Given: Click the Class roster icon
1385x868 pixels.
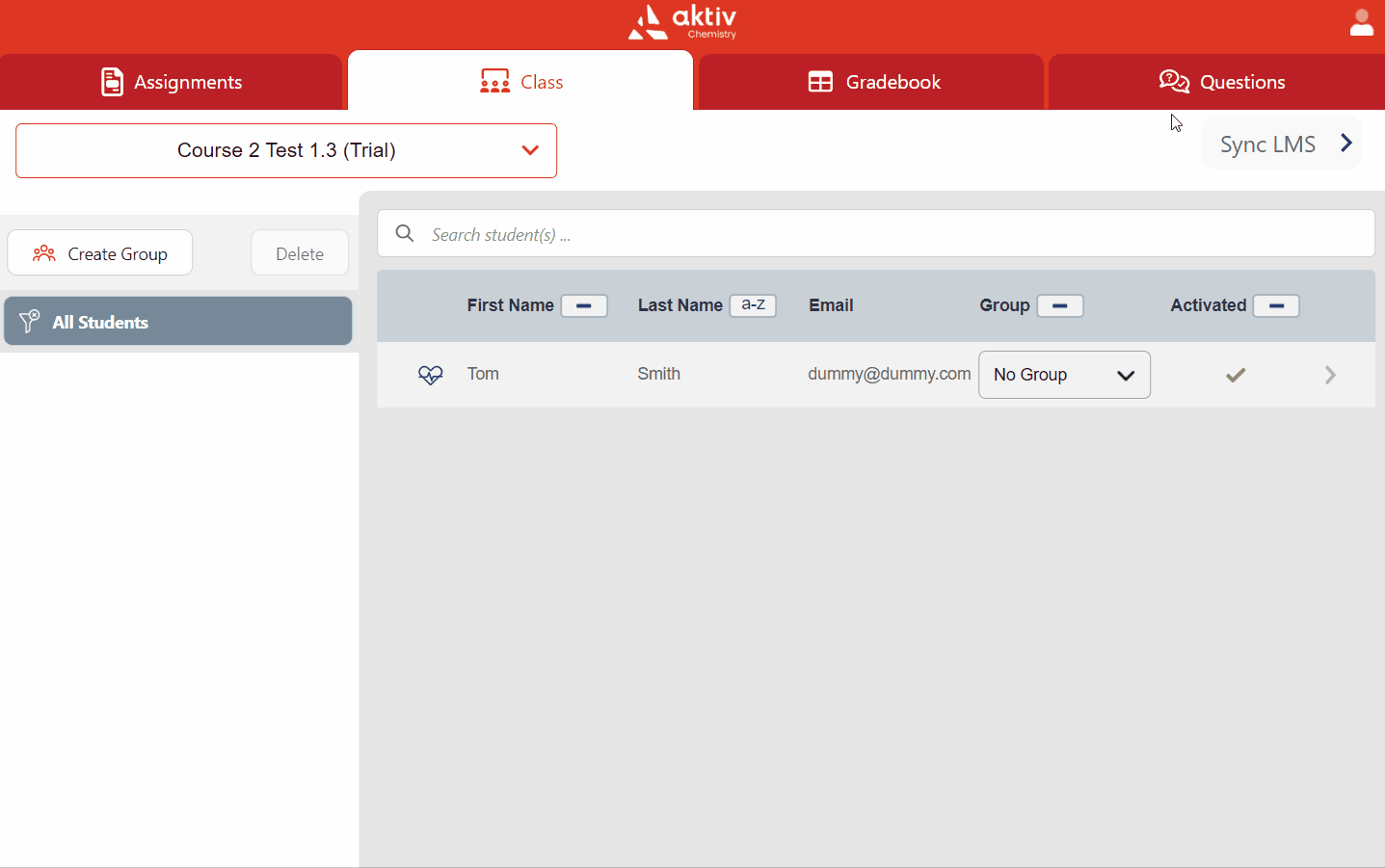Looking at the screenshot, I should (493, 82).
